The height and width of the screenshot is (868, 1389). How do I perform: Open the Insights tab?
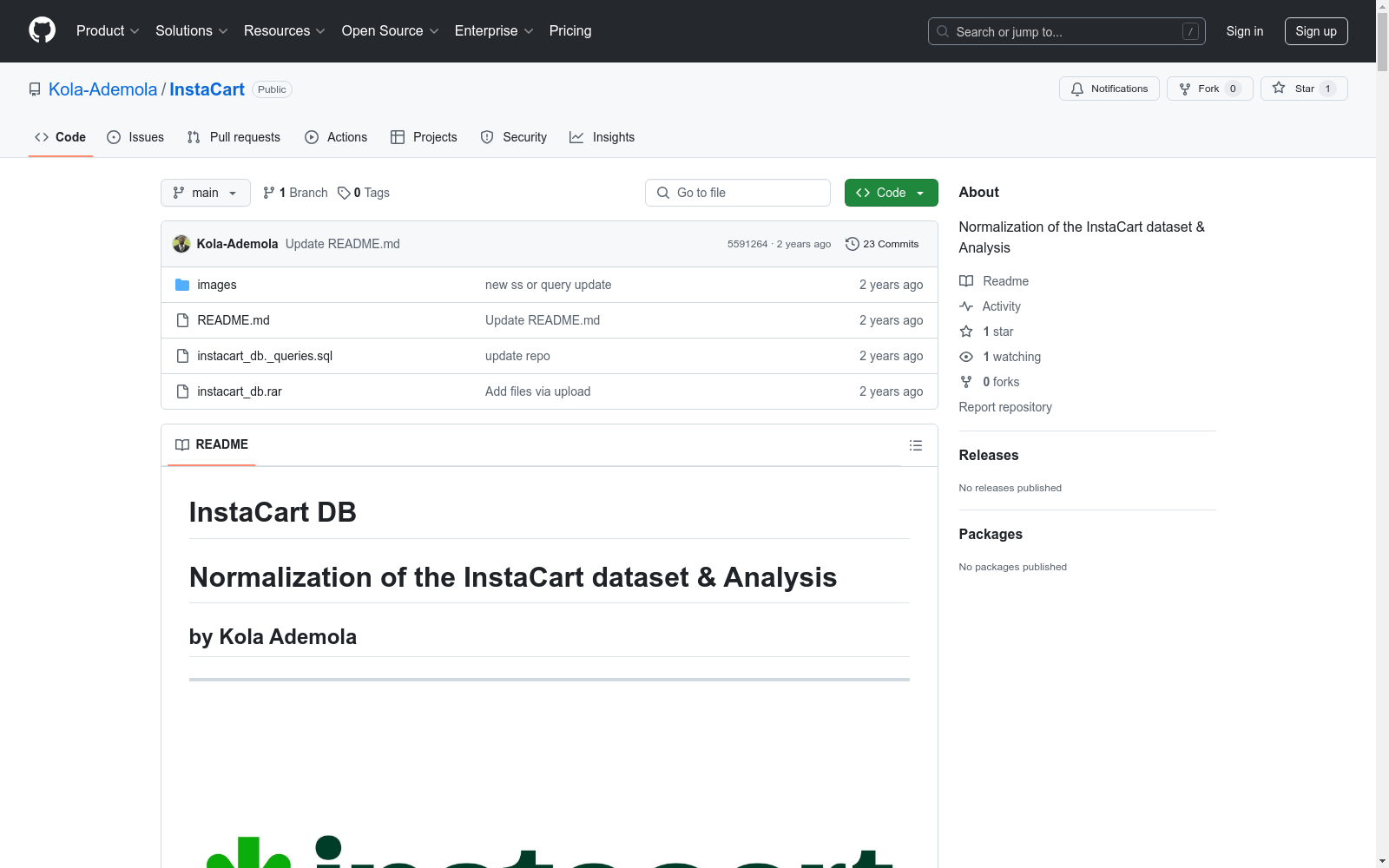coord(602,137)
